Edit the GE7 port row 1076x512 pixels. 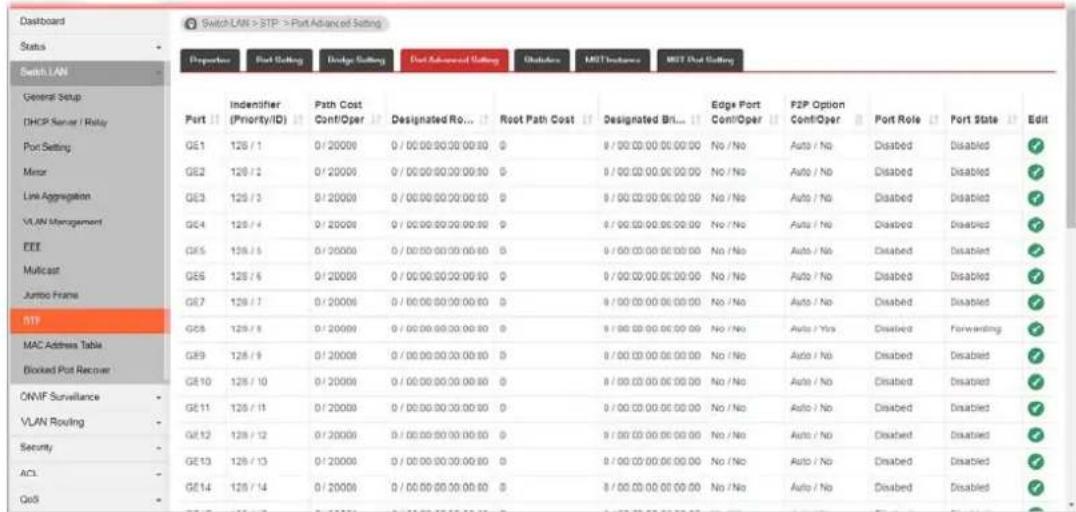click(x=1035, y=303)
